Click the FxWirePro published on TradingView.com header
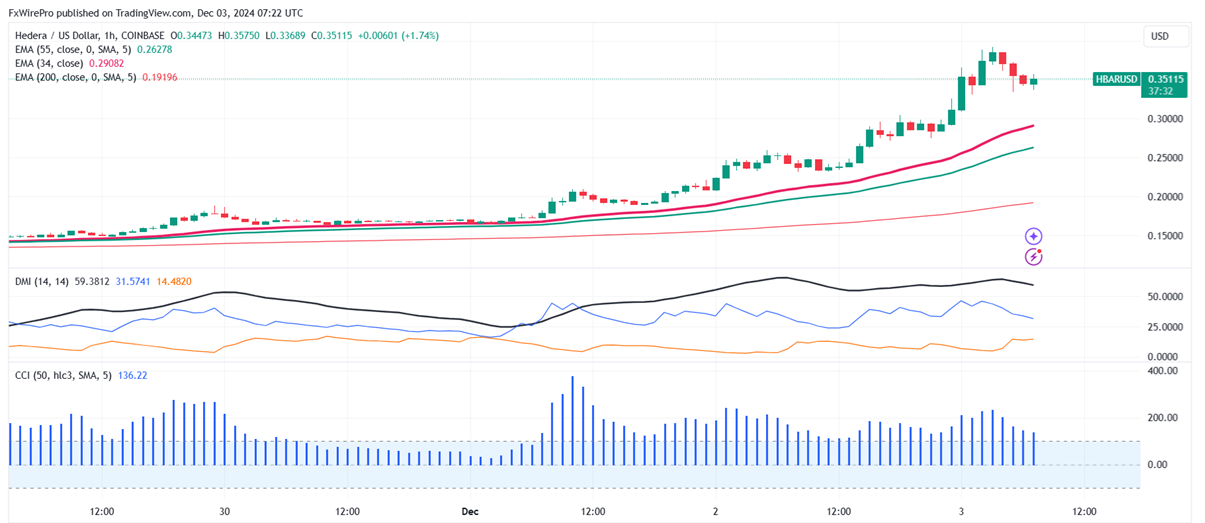Viewport: 1205px width, 523px height. click(x=154, y=13)
